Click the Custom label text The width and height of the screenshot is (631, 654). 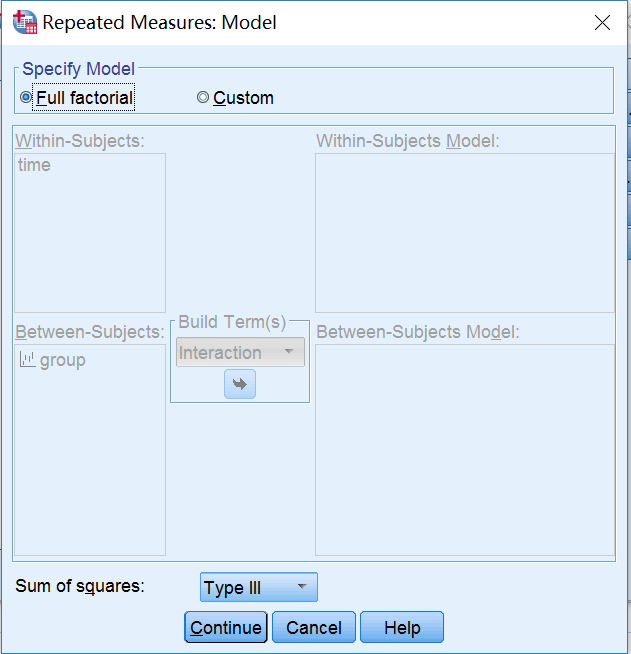coord(243,98)
